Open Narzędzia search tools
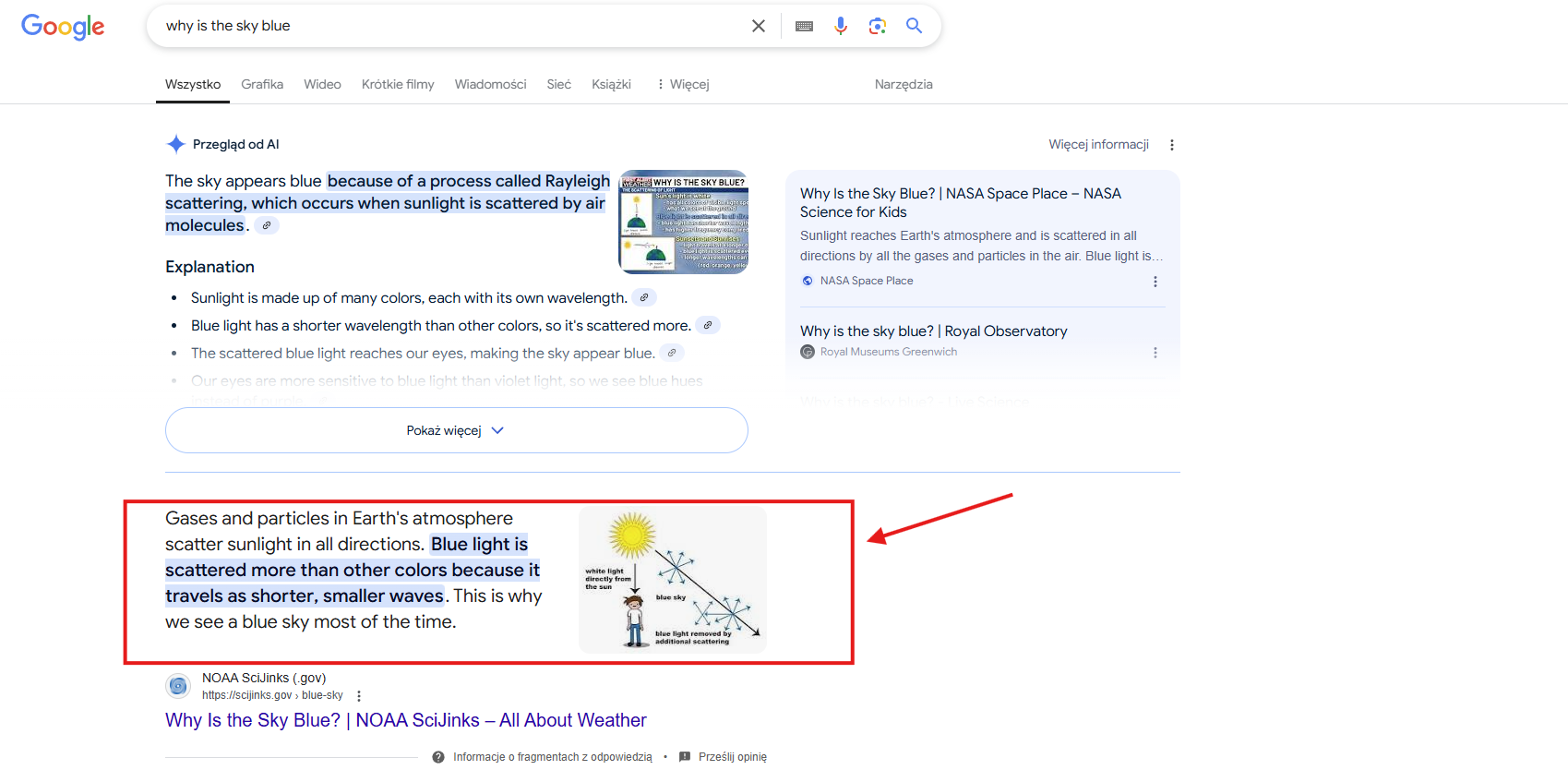Screen dimensions: 1568x782 click(x=904, y=84)
